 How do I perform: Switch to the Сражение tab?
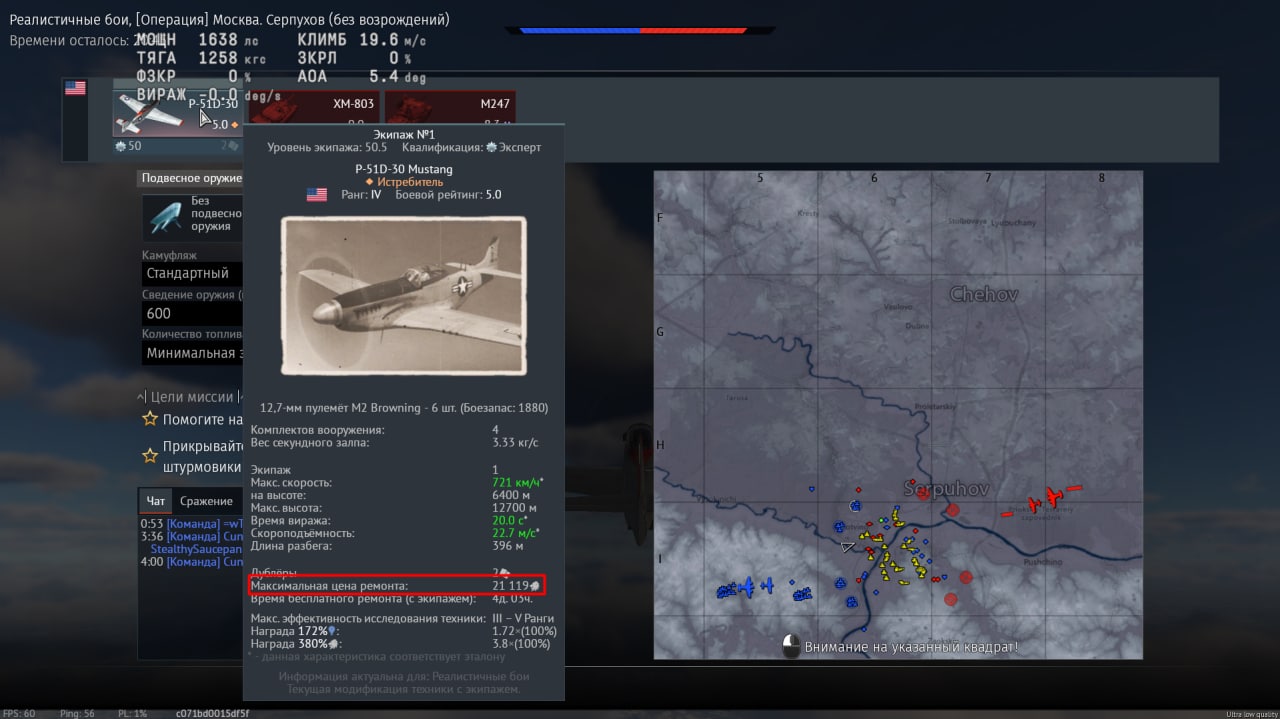click(x=207, y=501)
